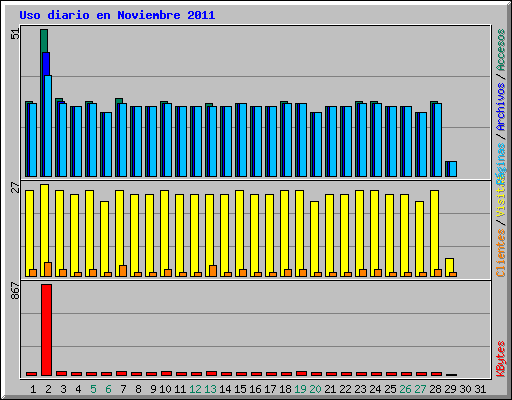This screenshot has width=512, height=400.
Task: Click the "867" y-axis value
Action: click(16, 290)
